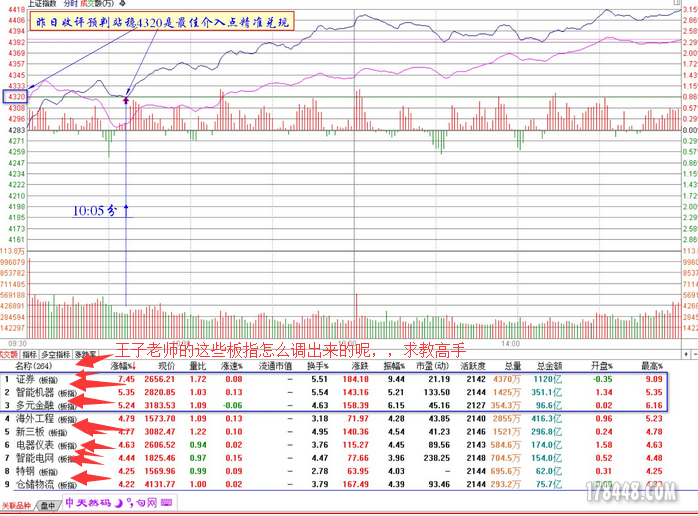This screenshot has width=698, height=516.
Task: Click the sort arrow on 涨幅% column
Action: 134,366
